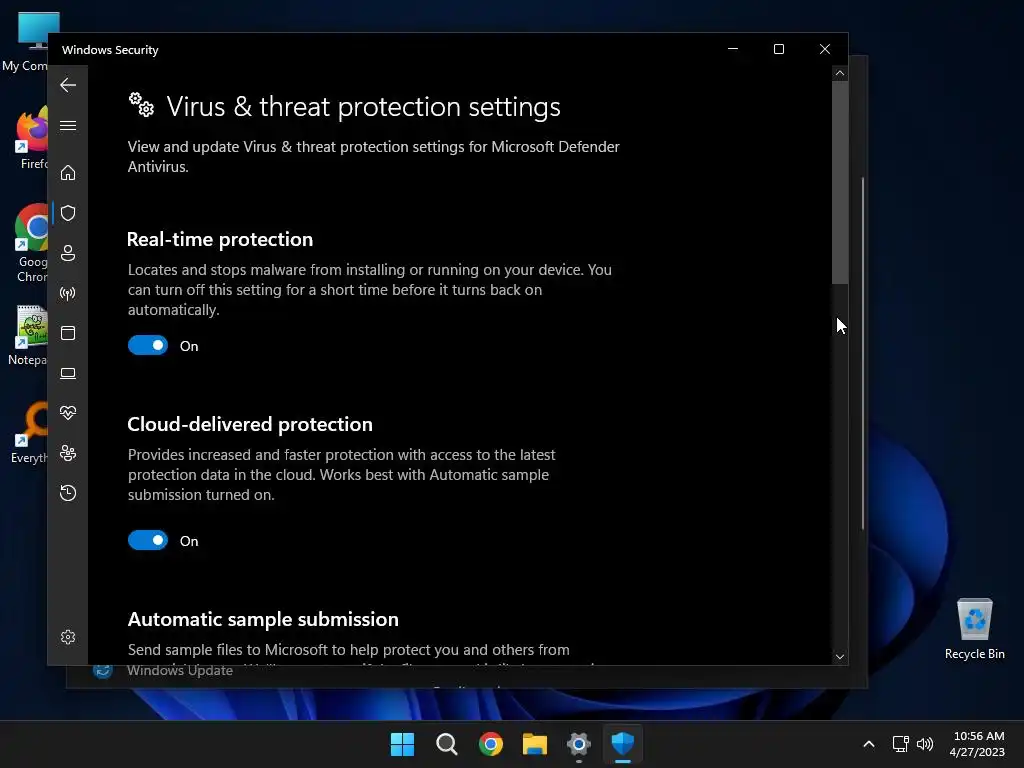Click scrollbar down arrow in Windows Security
Screen dimensions: 1024x768
click(840, 657)
